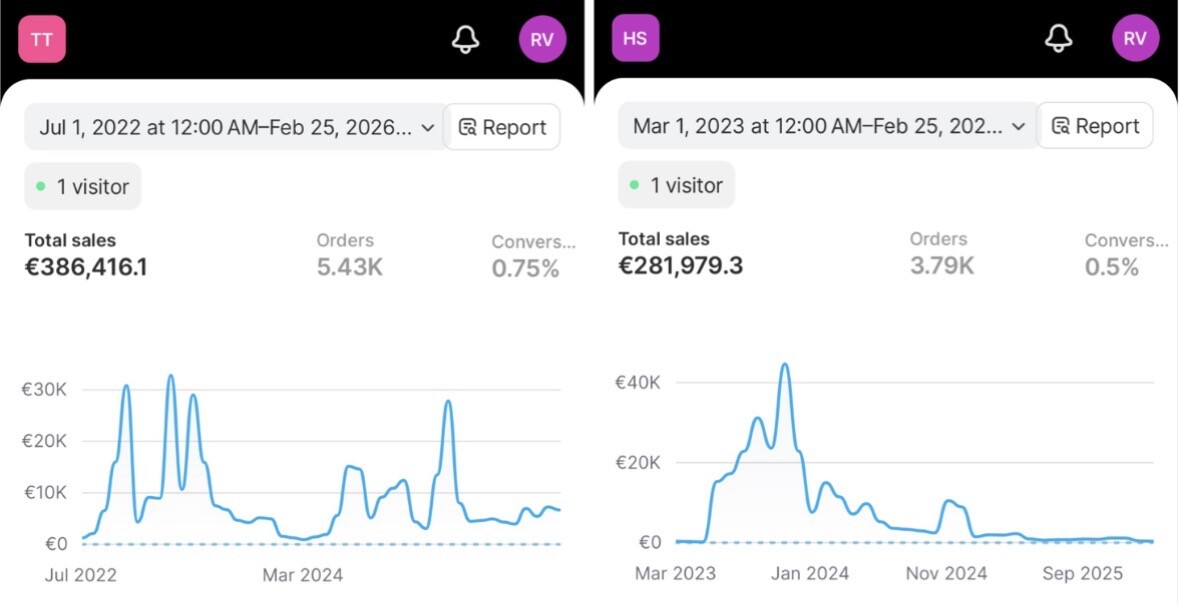
Task: View the 1 visitor badge in HS panel
Action: coord(676,185)
